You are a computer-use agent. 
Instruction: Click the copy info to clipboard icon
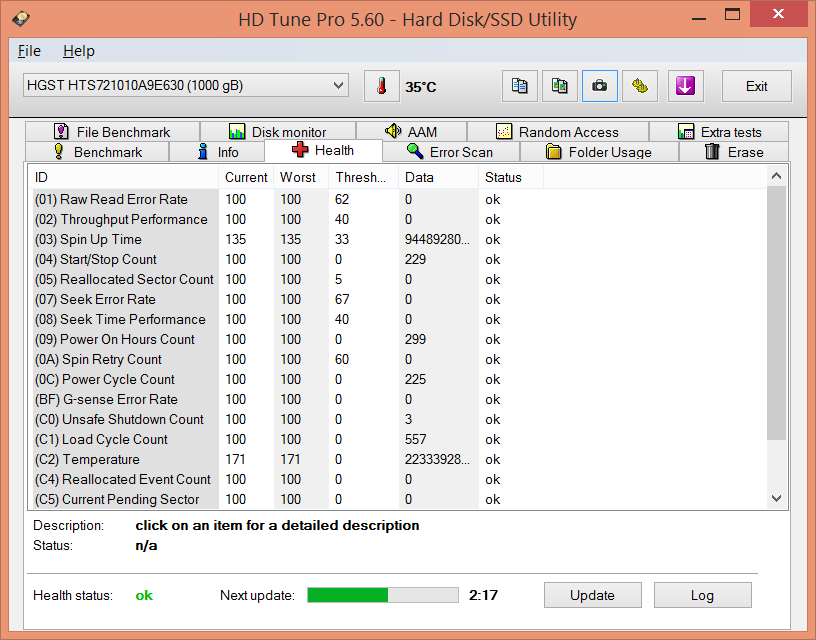pyautogui.click(x=519, y=86)
